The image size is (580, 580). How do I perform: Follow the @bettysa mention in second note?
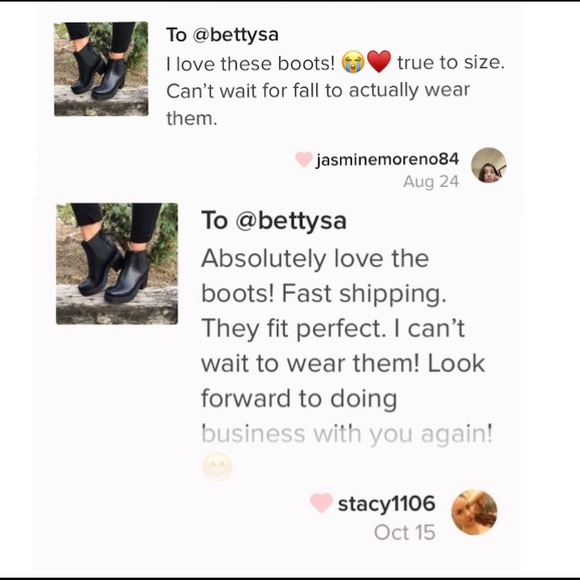point(291,221)
